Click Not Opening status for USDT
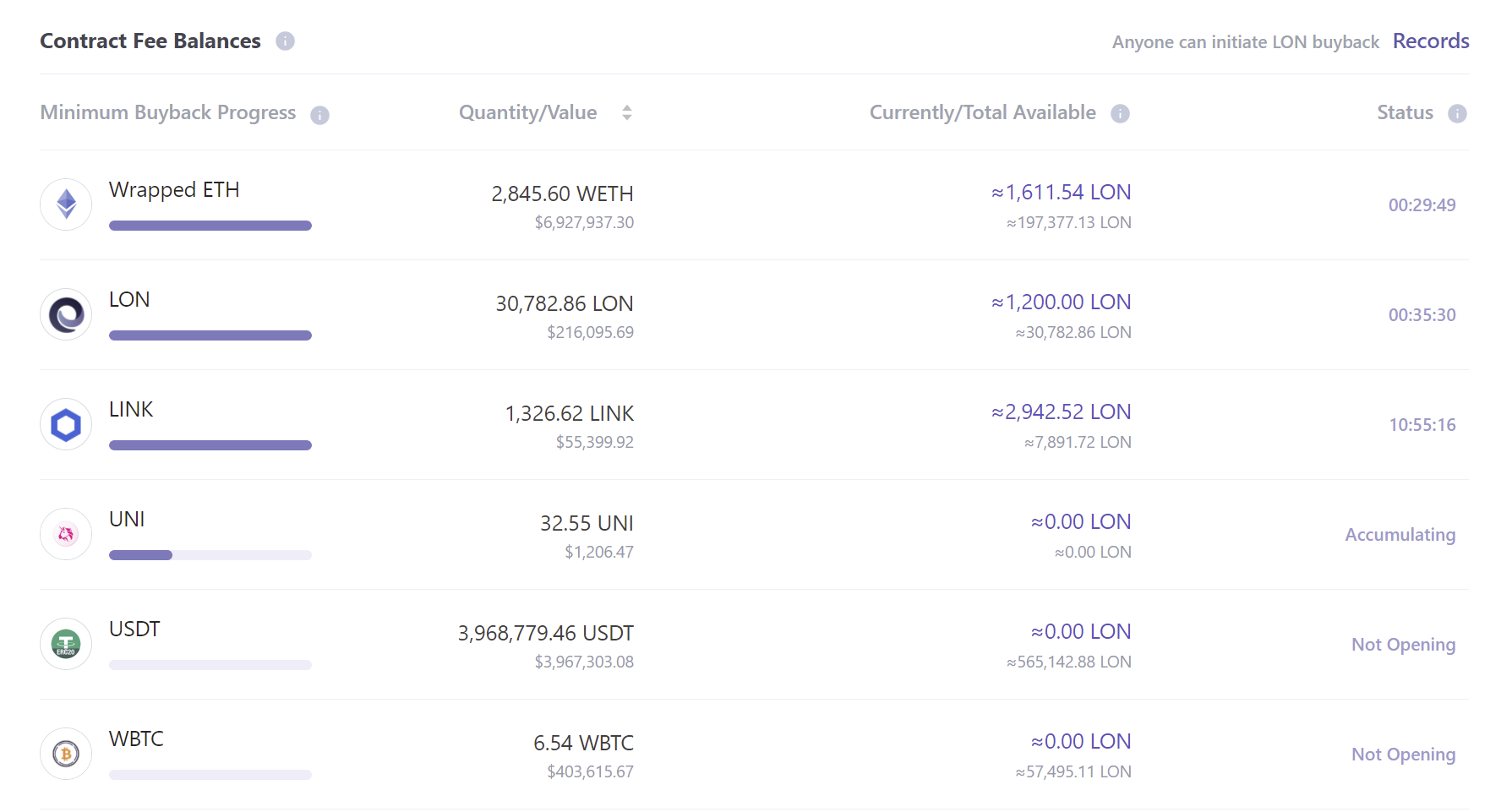The height and width of the screenshot is (812, 1512). click(x=1403, y=645)
